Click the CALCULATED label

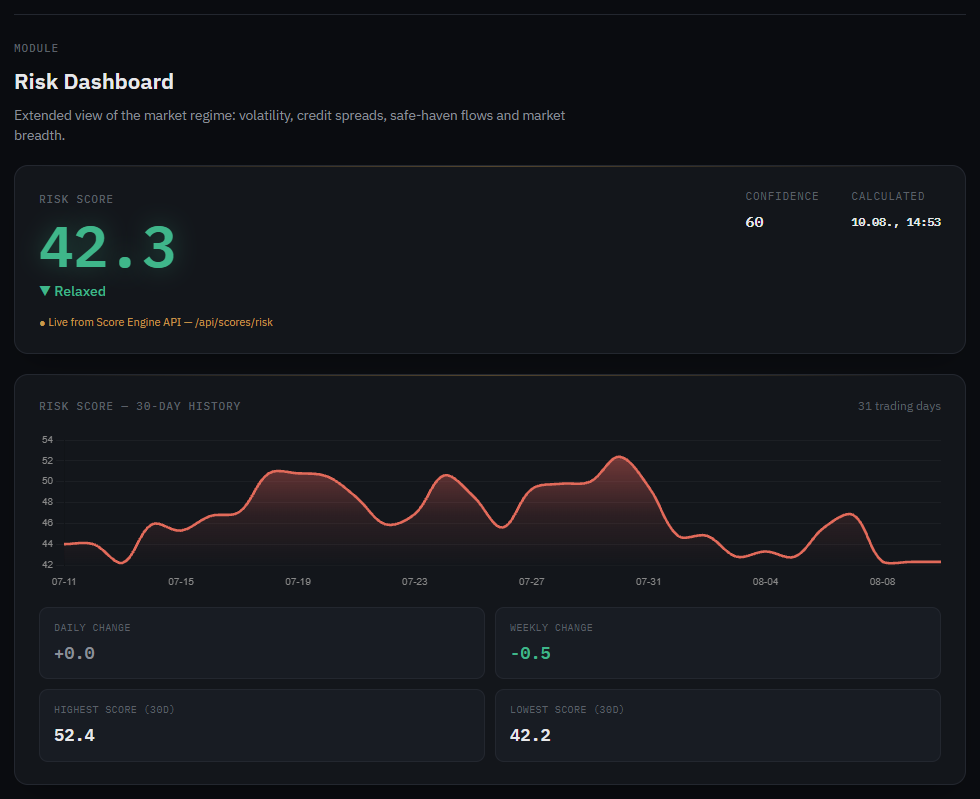point(888,196)
